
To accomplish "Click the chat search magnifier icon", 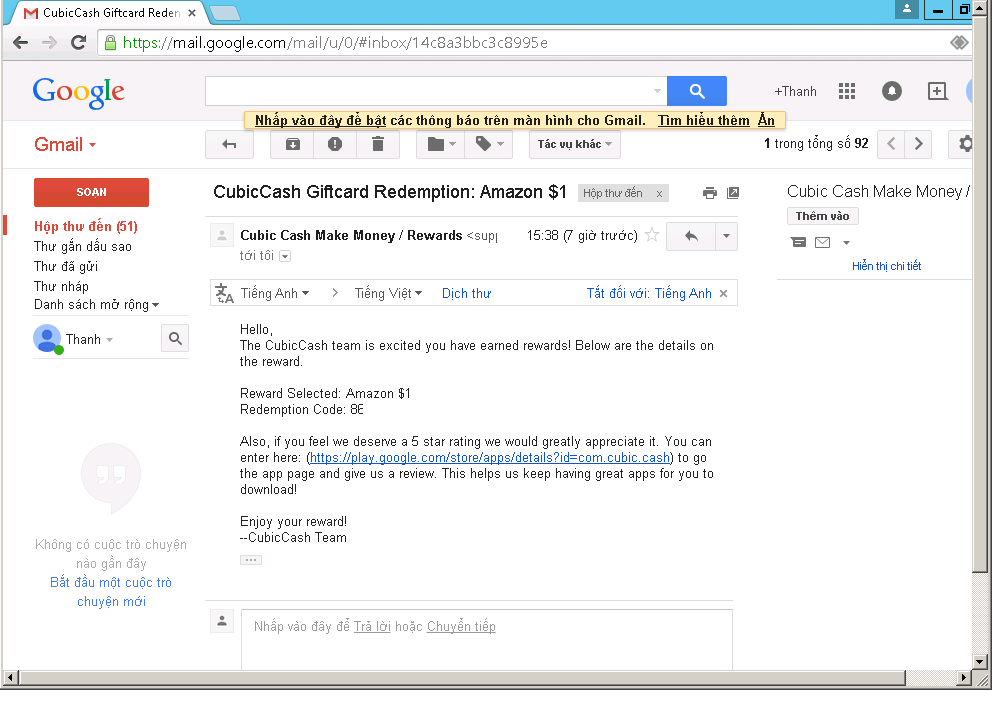I will (x=175, y=339).
